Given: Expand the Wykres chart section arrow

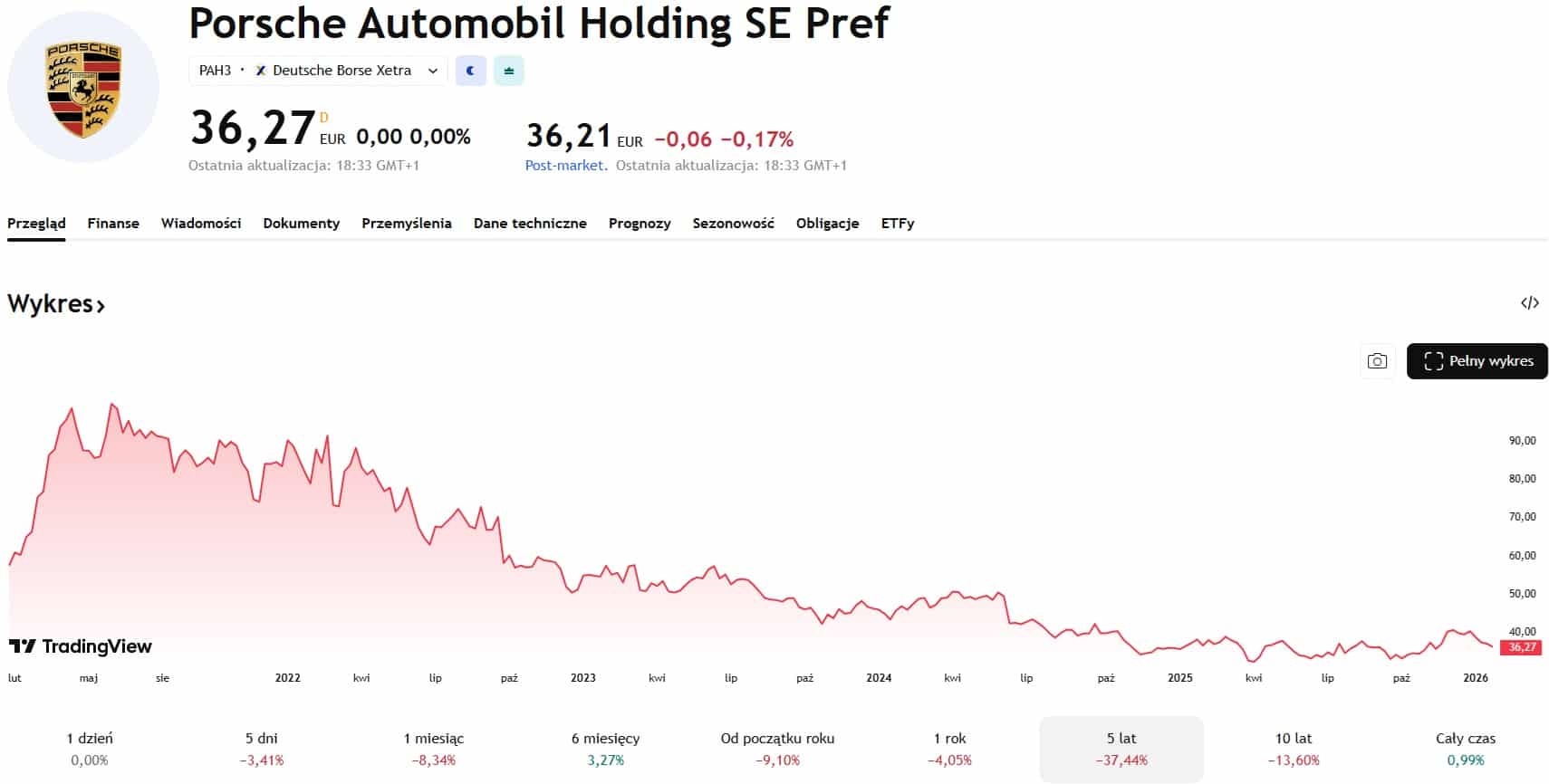Looking at the screenshot, I should pyautogui.click(x=101, y=306).
